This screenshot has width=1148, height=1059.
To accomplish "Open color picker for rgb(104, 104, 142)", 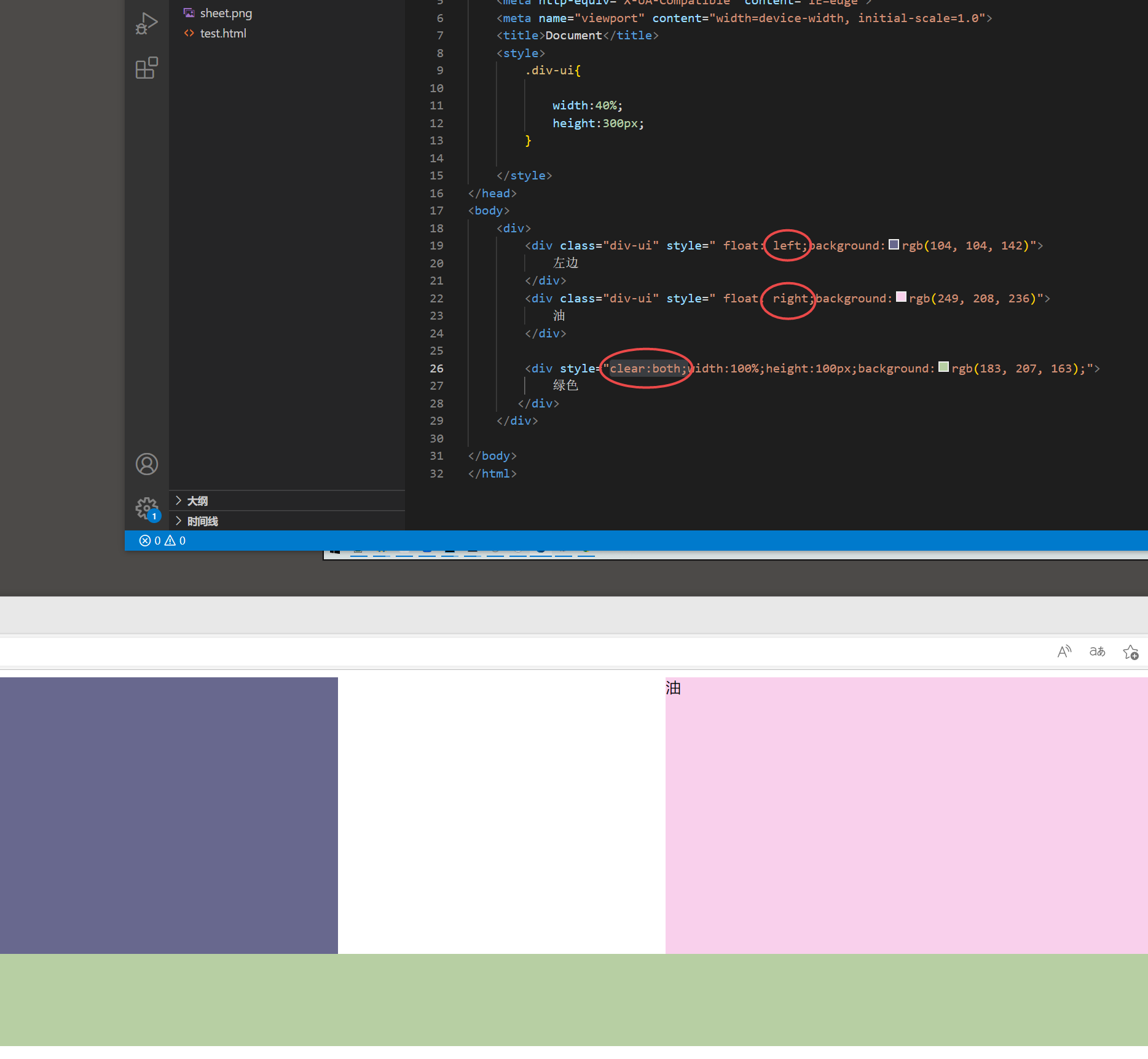I will 894,245.
